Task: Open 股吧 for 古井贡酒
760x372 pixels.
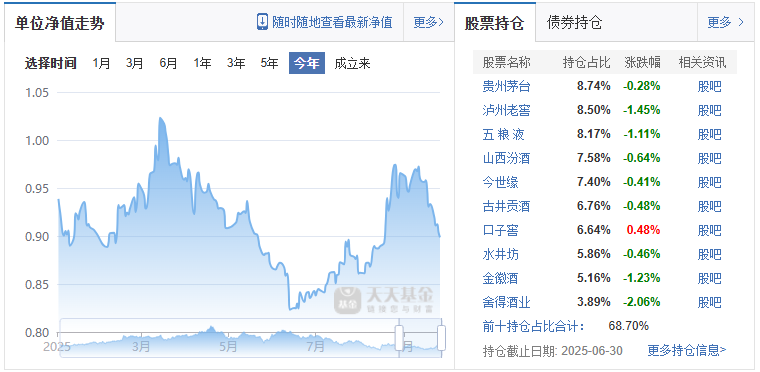Action: 710,206
